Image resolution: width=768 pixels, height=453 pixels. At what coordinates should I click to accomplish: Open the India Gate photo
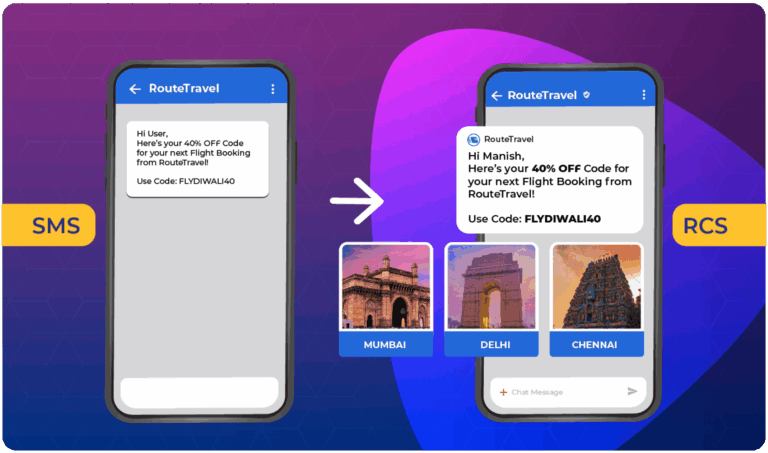(x=490, y=288)
